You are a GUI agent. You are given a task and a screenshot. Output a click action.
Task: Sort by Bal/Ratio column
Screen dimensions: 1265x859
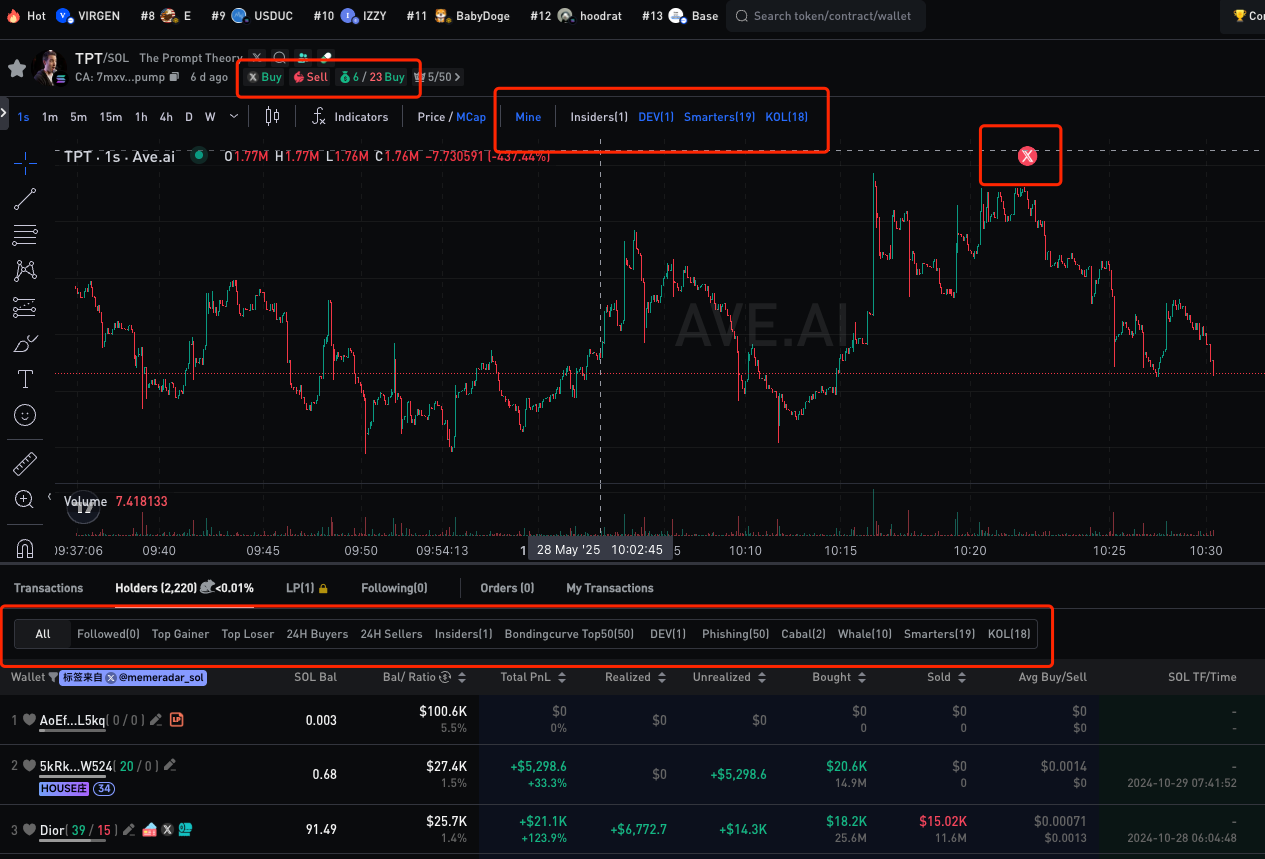tap(462, 677)
